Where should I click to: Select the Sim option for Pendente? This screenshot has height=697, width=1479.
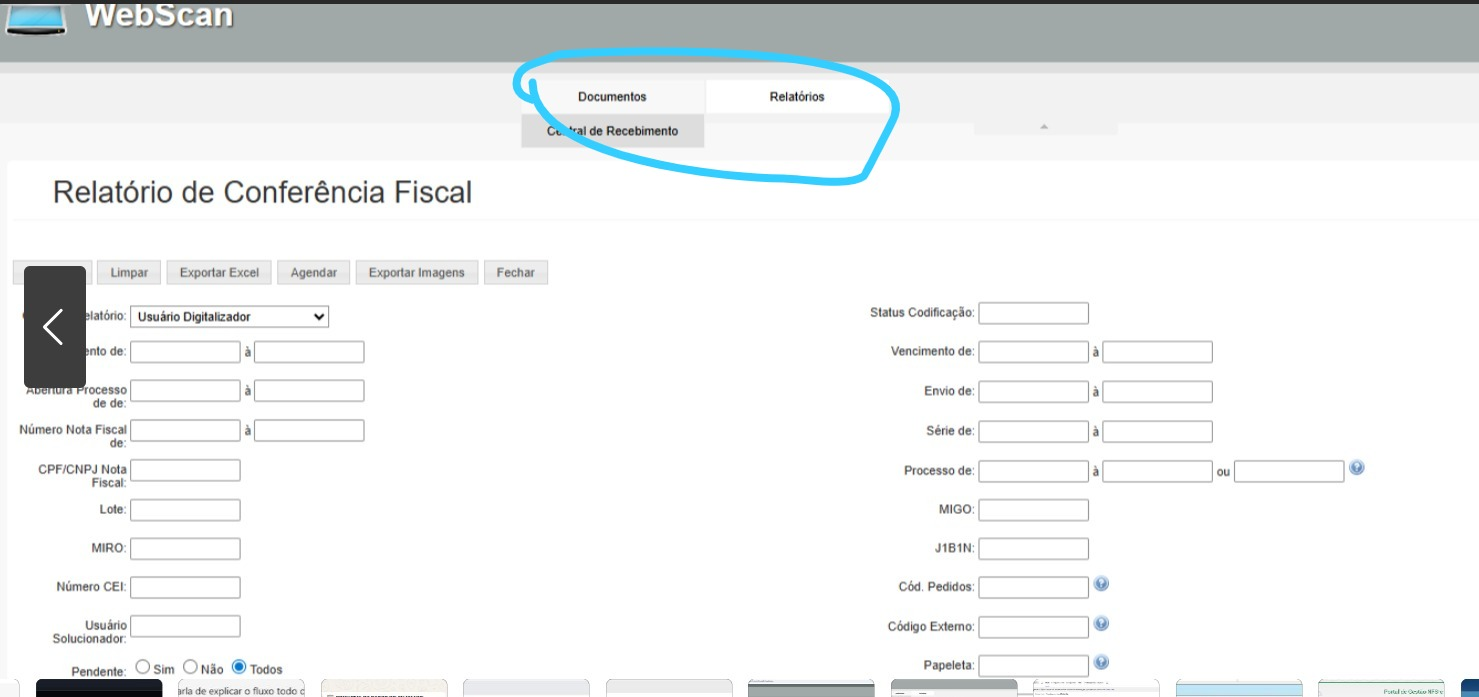pos(143,667)
